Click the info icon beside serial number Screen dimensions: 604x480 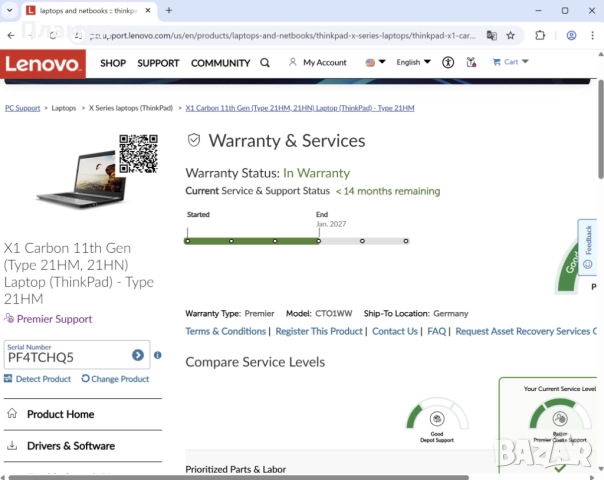[158, 355]
